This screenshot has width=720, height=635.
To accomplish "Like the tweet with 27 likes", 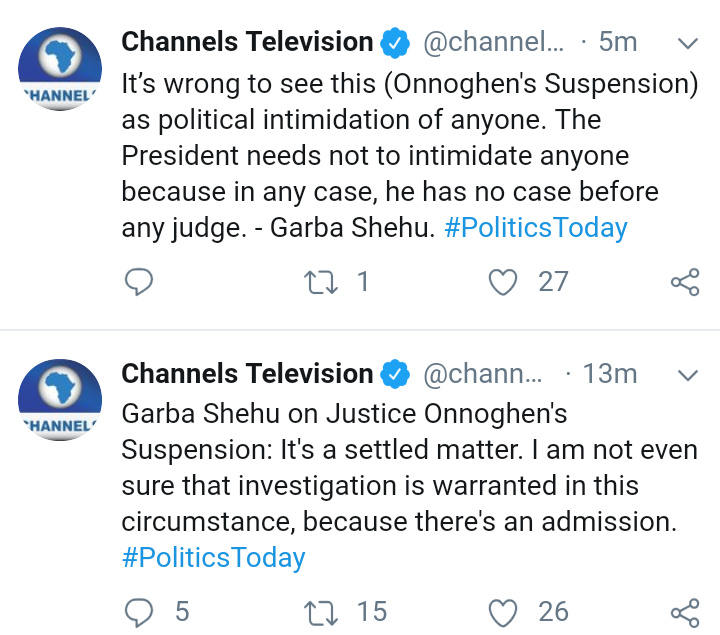I will pos(502,283).
